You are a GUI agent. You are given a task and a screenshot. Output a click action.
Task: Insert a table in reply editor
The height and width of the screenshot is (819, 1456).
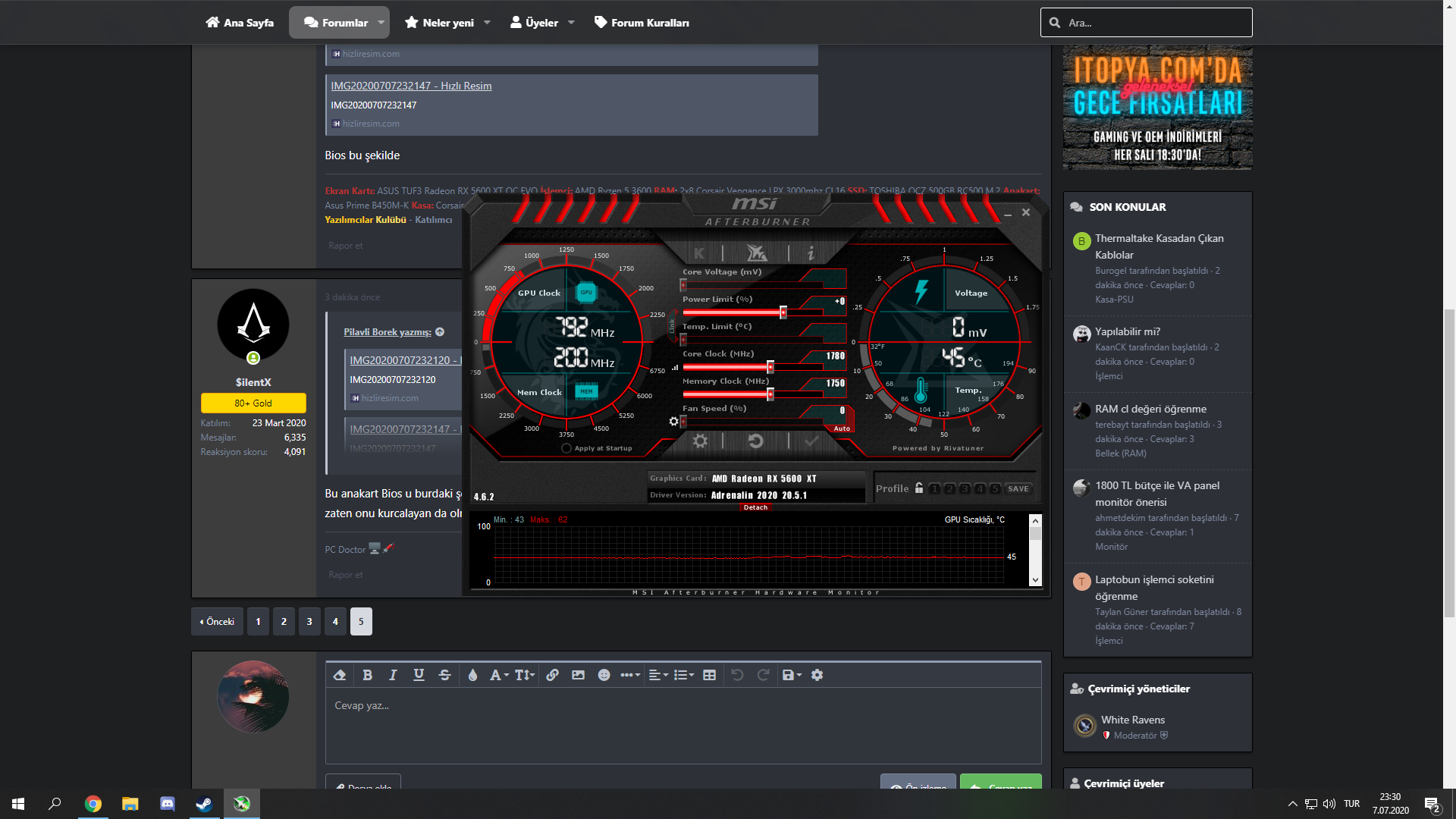(x=710, y=675)
